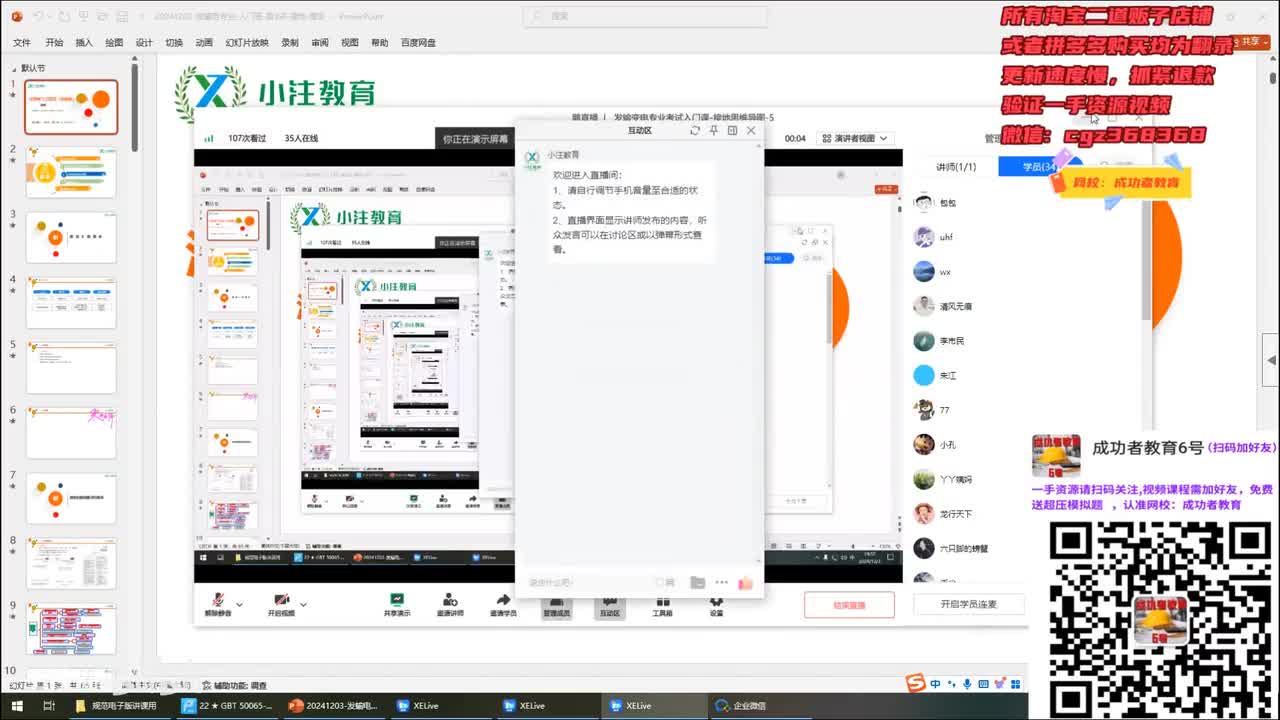
Task: Switch to the 学员 participants tab
Action: (1040, 167)
